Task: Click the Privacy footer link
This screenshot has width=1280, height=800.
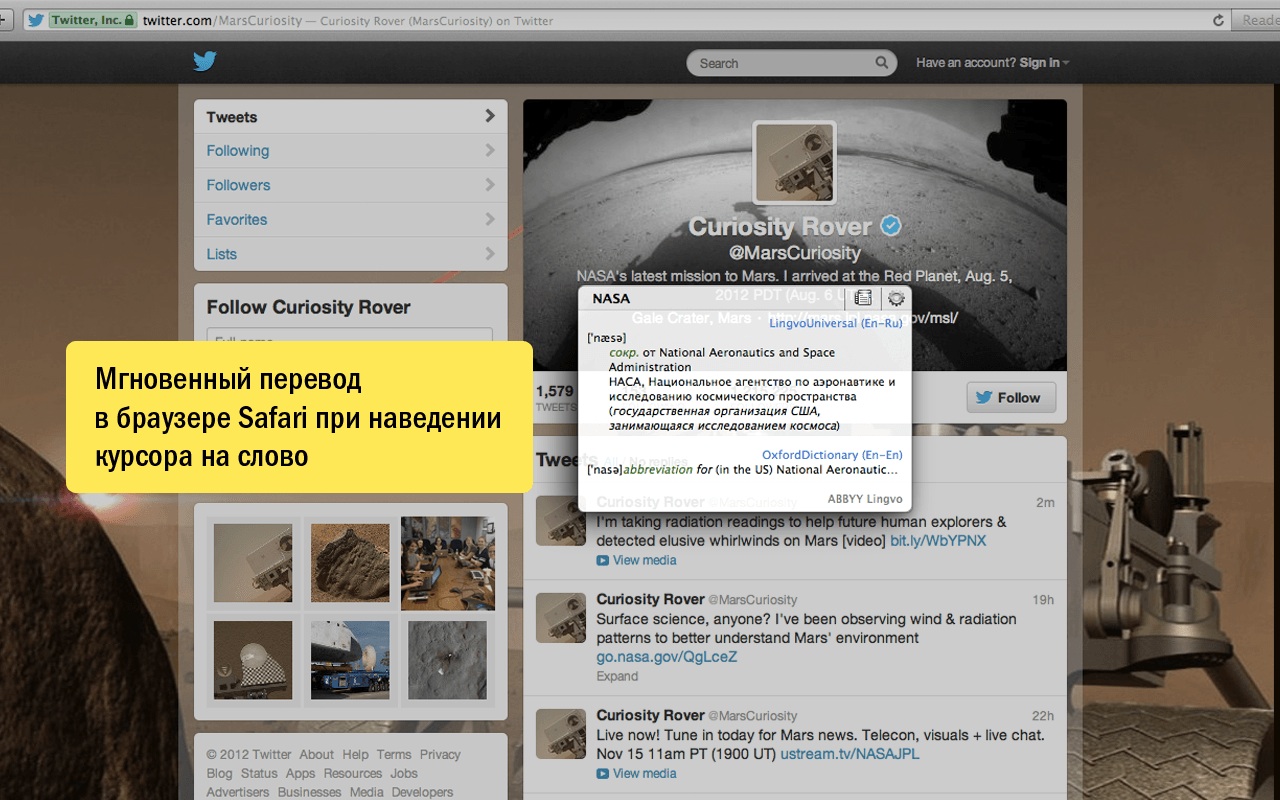Action: tap(440, 754)
